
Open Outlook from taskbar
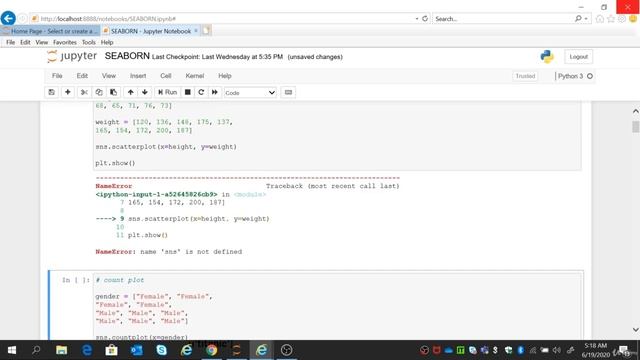(136, 350)
